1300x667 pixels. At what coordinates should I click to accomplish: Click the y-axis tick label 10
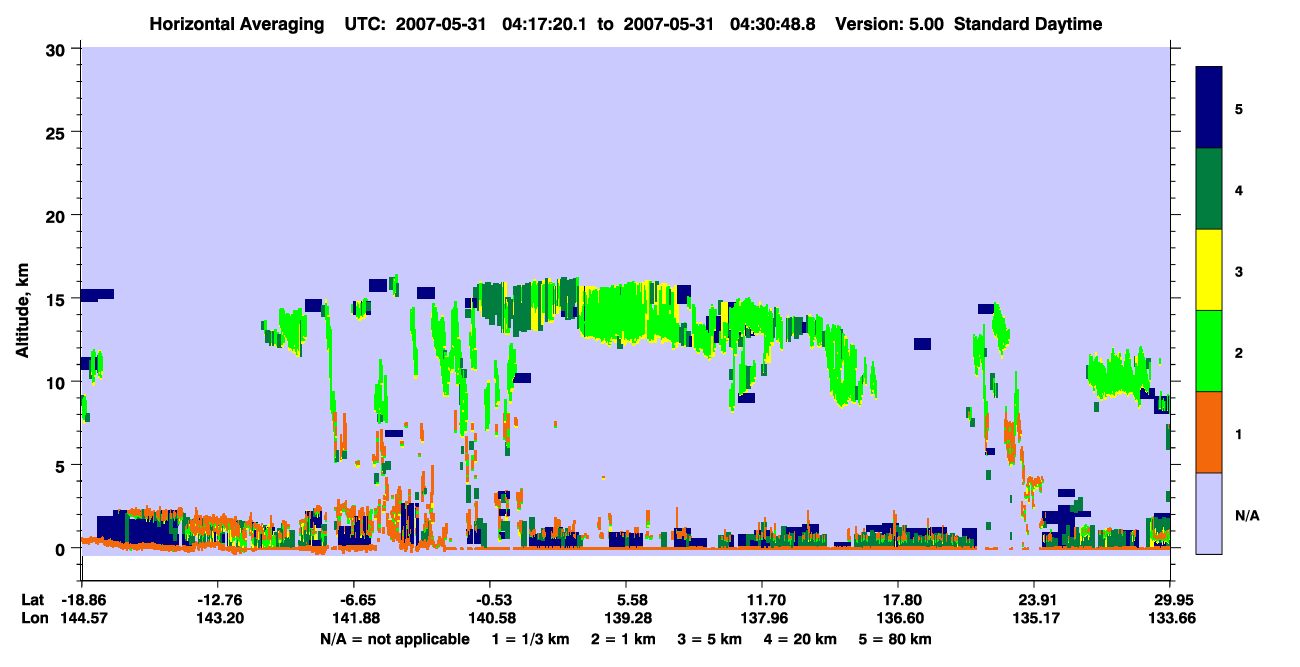58,382
